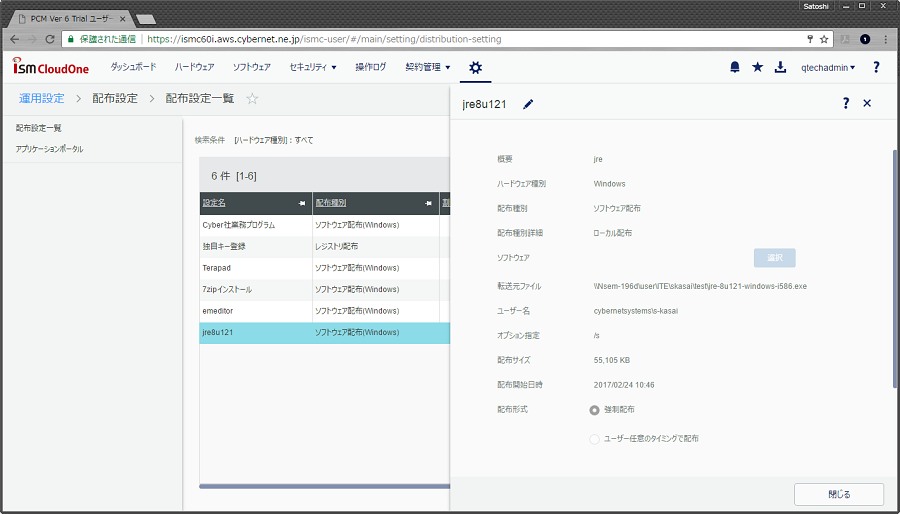Screen dimensions: 900x514
Task: Open the qtechadmin user dropdown
Action: tap(828, 68)
